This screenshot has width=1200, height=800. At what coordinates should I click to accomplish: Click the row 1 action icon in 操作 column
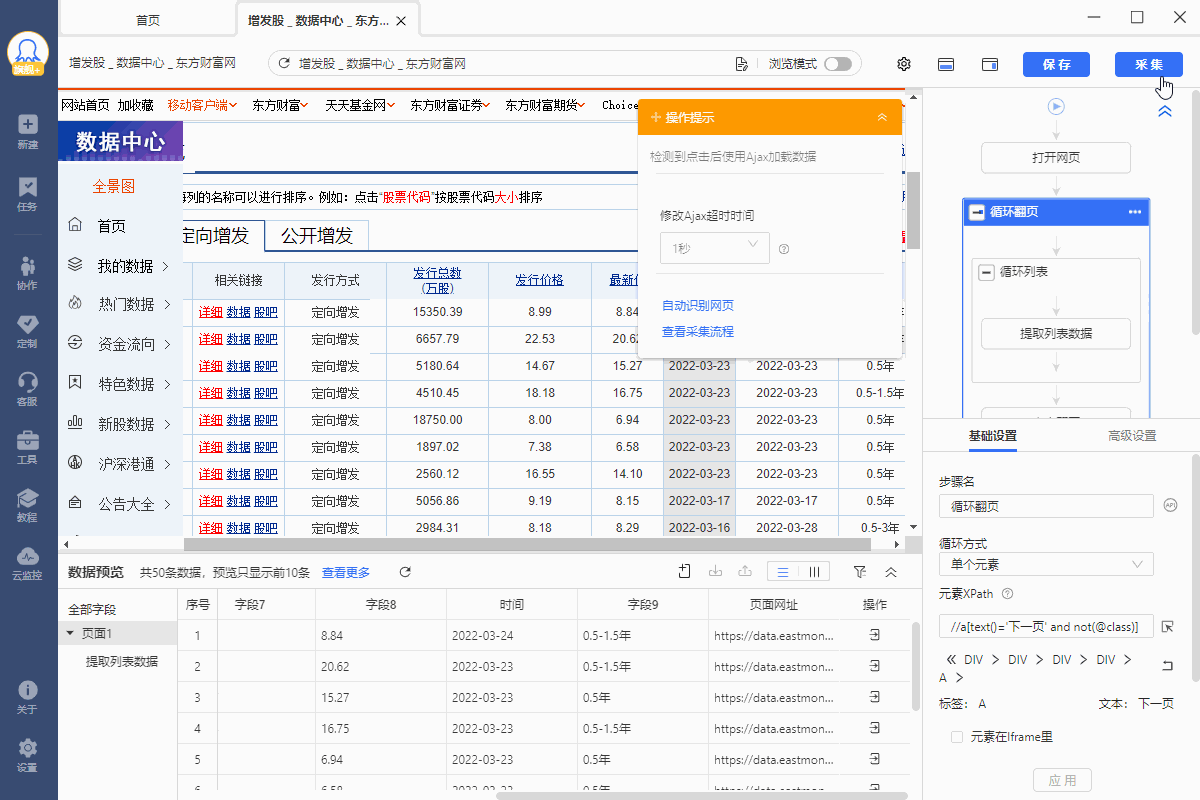[x=874, y=635]
